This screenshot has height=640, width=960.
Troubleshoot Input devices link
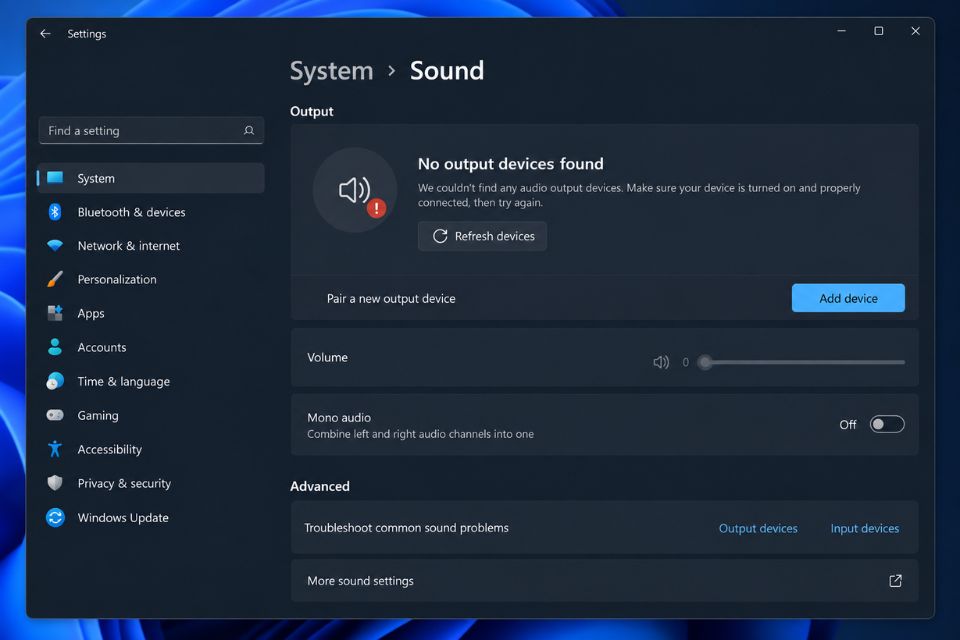tap(864, 528)
